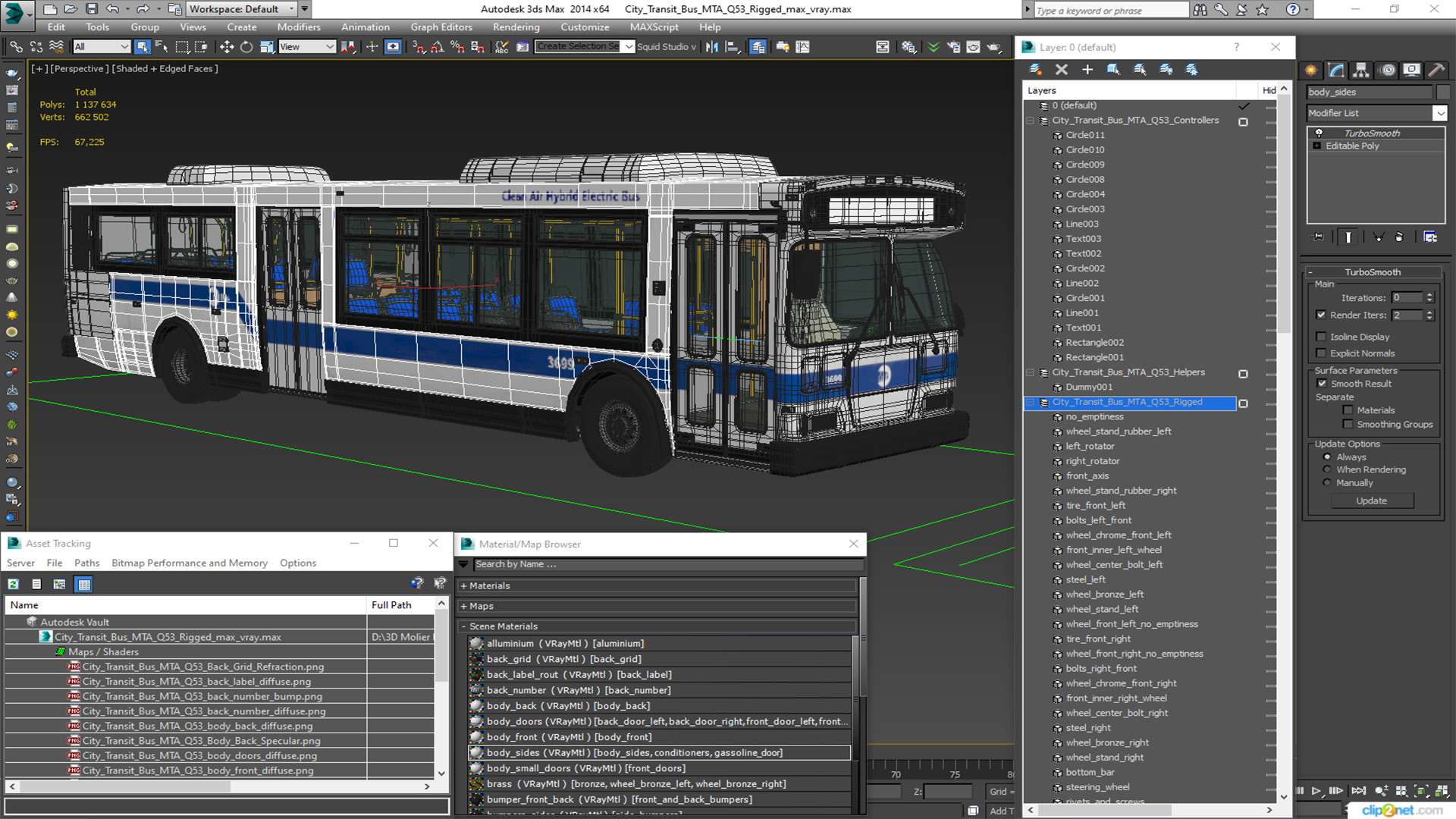Open Bitmap Performance and Memory menu
This screenshot has height=819, width=1456.
[190, 563]
